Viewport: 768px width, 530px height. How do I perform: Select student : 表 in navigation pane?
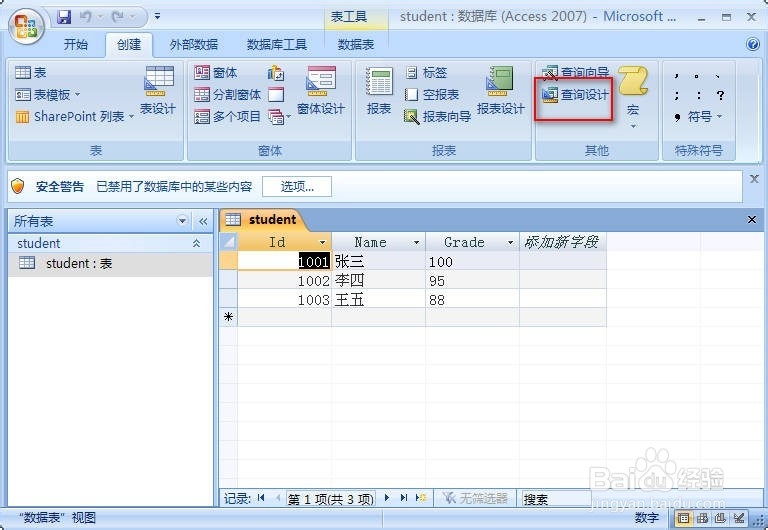(110, 264)
